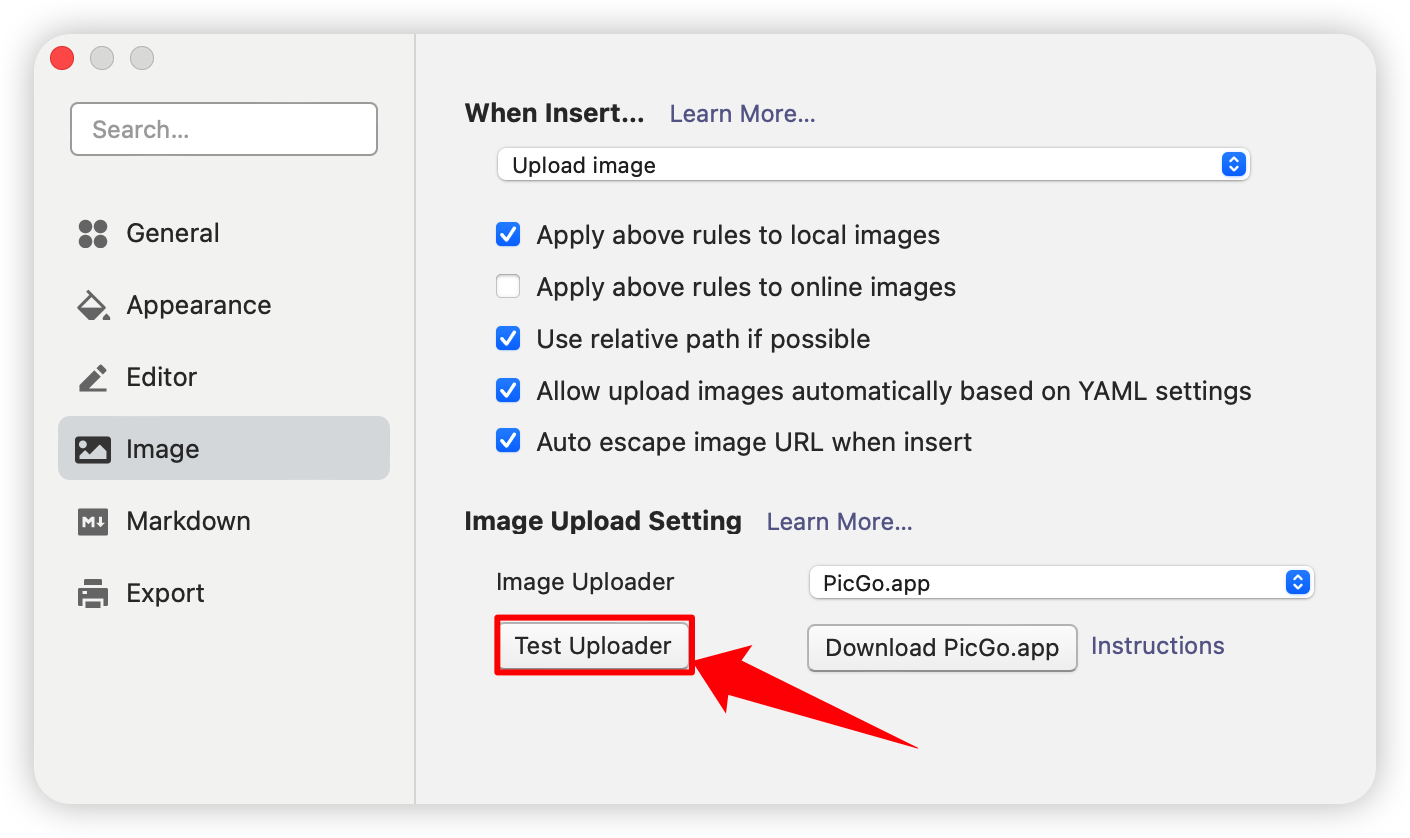Viewport: 1410px width, 838px height.
Task: Open the Image Uploader PicGo.app dropdown
Action: 1061,583
